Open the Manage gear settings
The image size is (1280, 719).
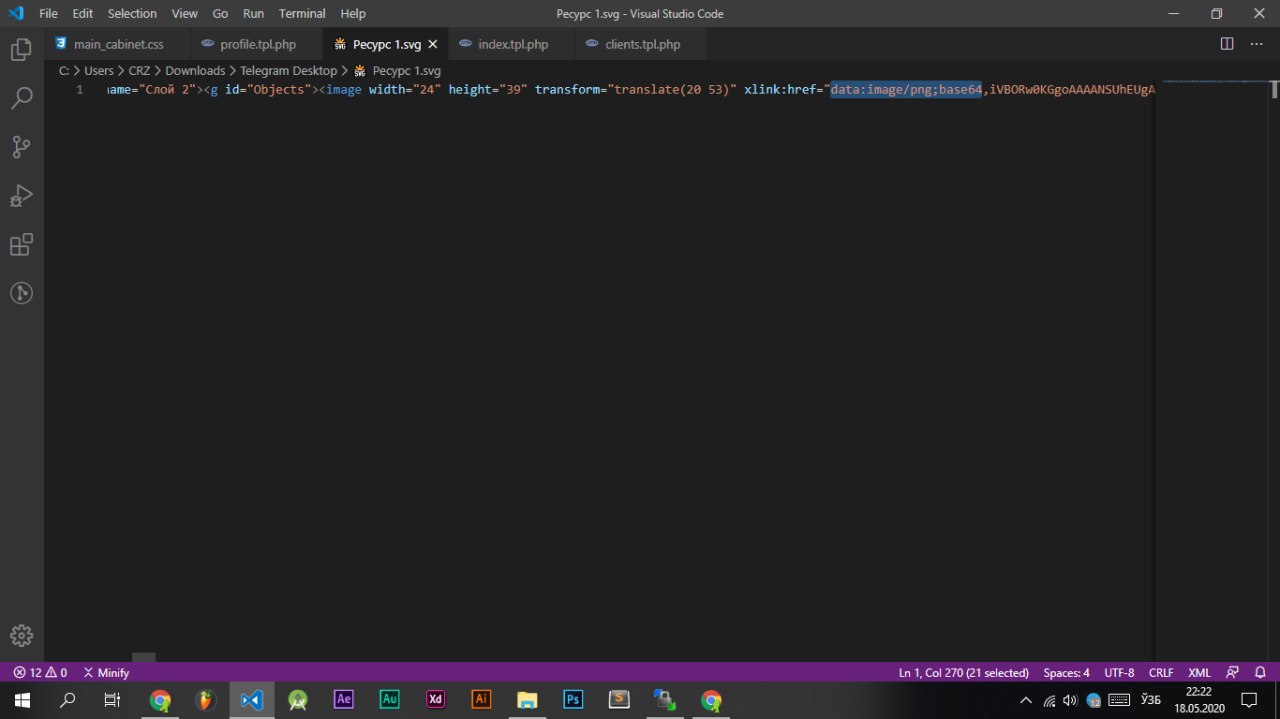(x=21, y=635)
